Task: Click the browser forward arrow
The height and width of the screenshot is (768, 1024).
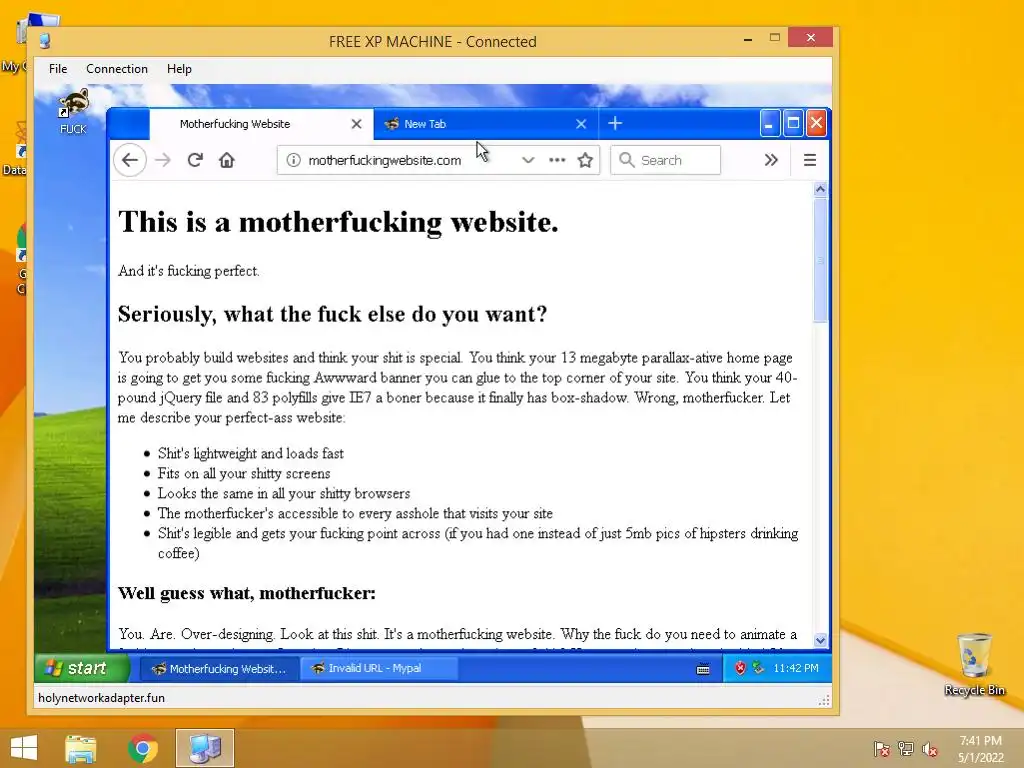Action: tap(163, 160)
